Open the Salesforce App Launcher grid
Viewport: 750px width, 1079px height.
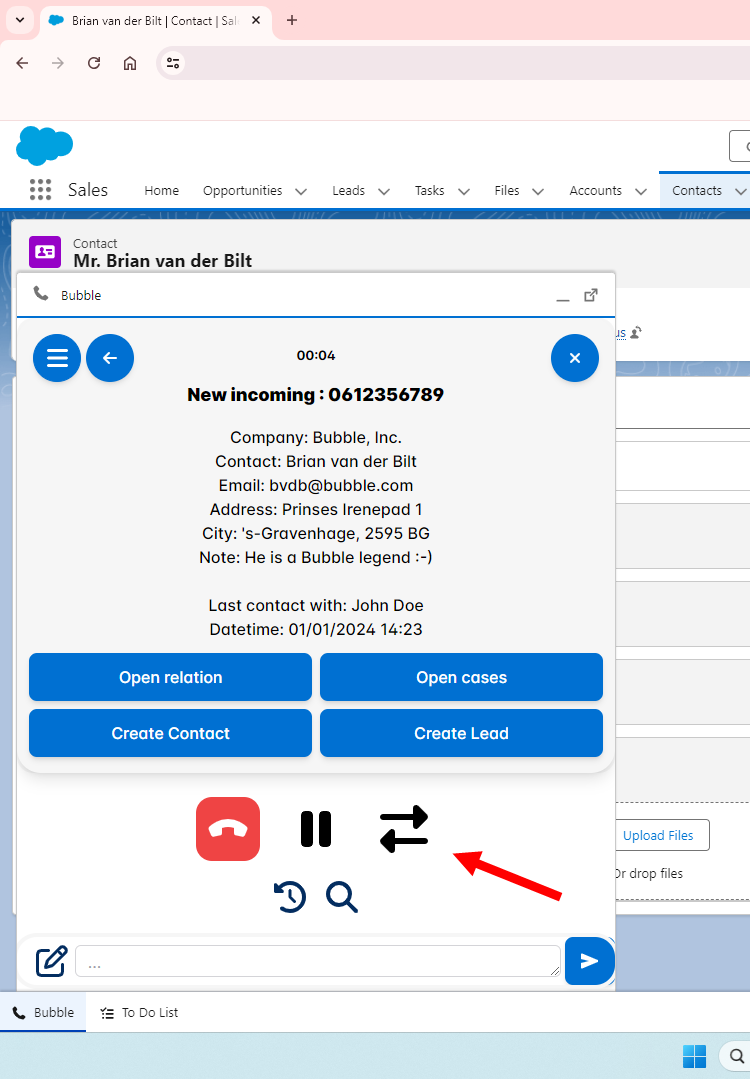click(40, 190)
